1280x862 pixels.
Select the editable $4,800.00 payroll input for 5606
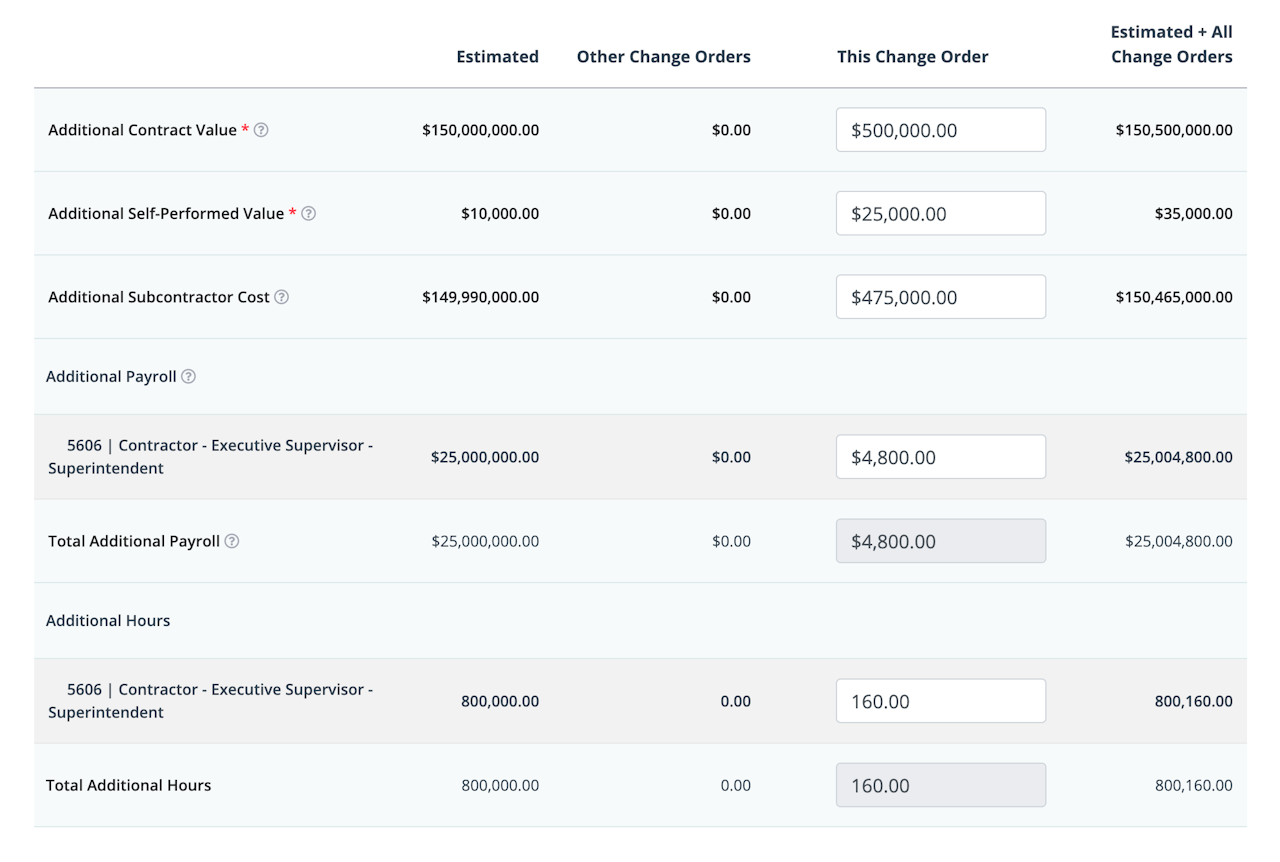pyautogui.click(x=940, y=457)
